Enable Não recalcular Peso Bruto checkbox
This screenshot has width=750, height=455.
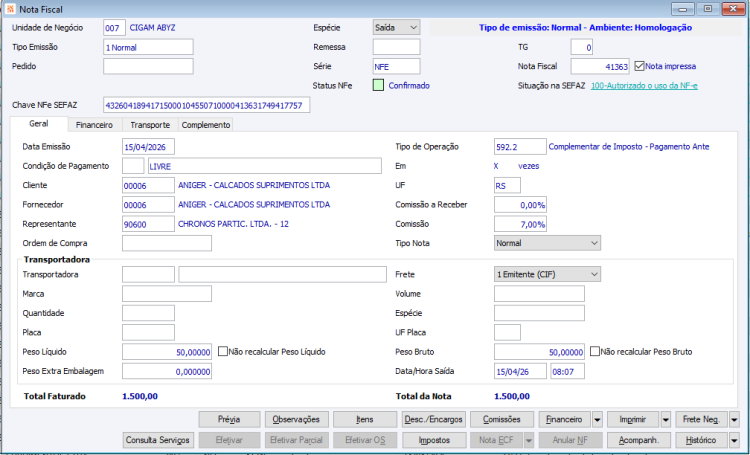[x=595, y=352]
